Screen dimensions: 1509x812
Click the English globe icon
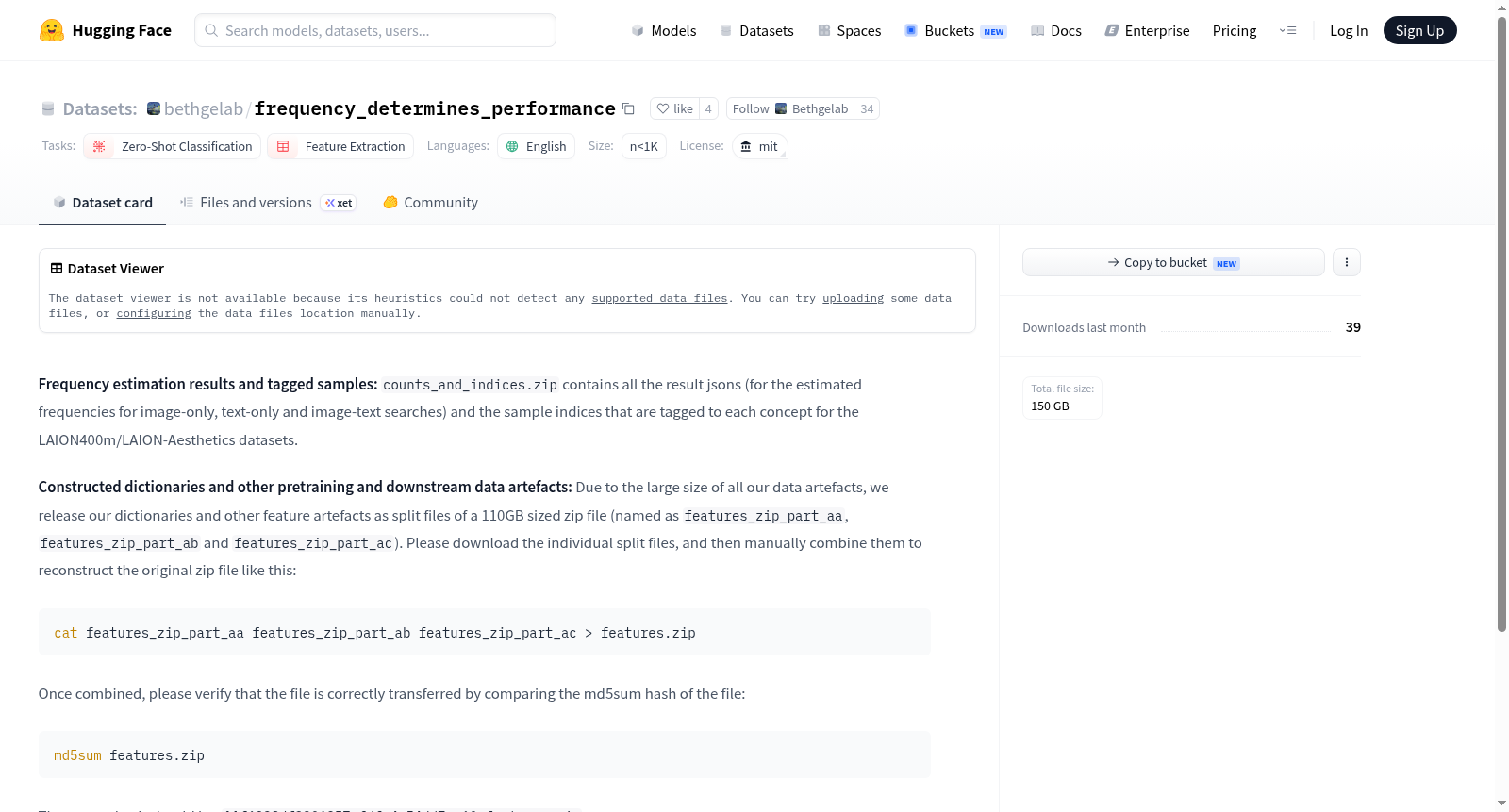tap(512, 146)
